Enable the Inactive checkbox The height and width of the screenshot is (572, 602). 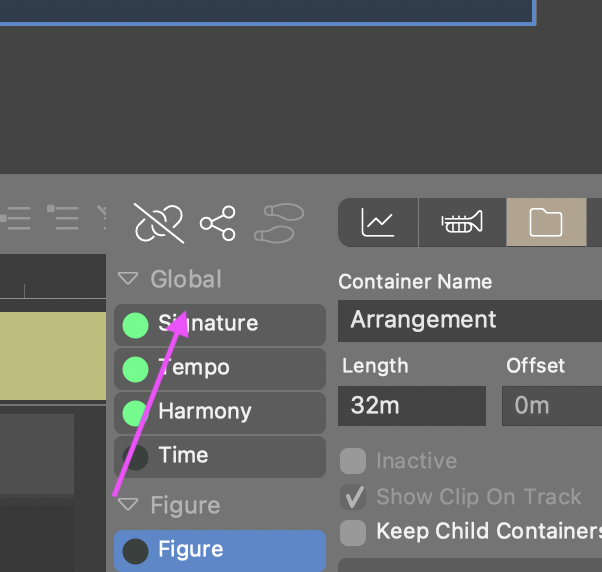(x=352, y=461)
